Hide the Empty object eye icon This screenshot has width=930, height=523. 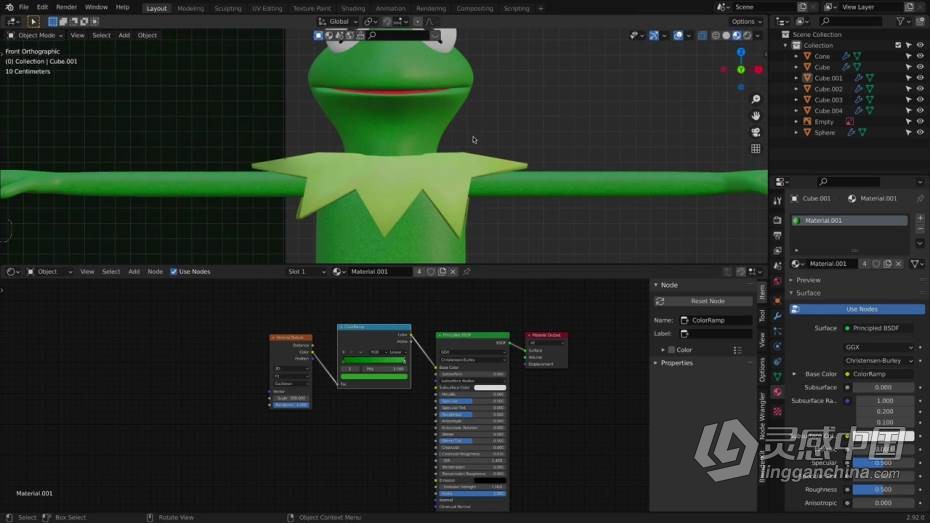(x=920, y=122)
